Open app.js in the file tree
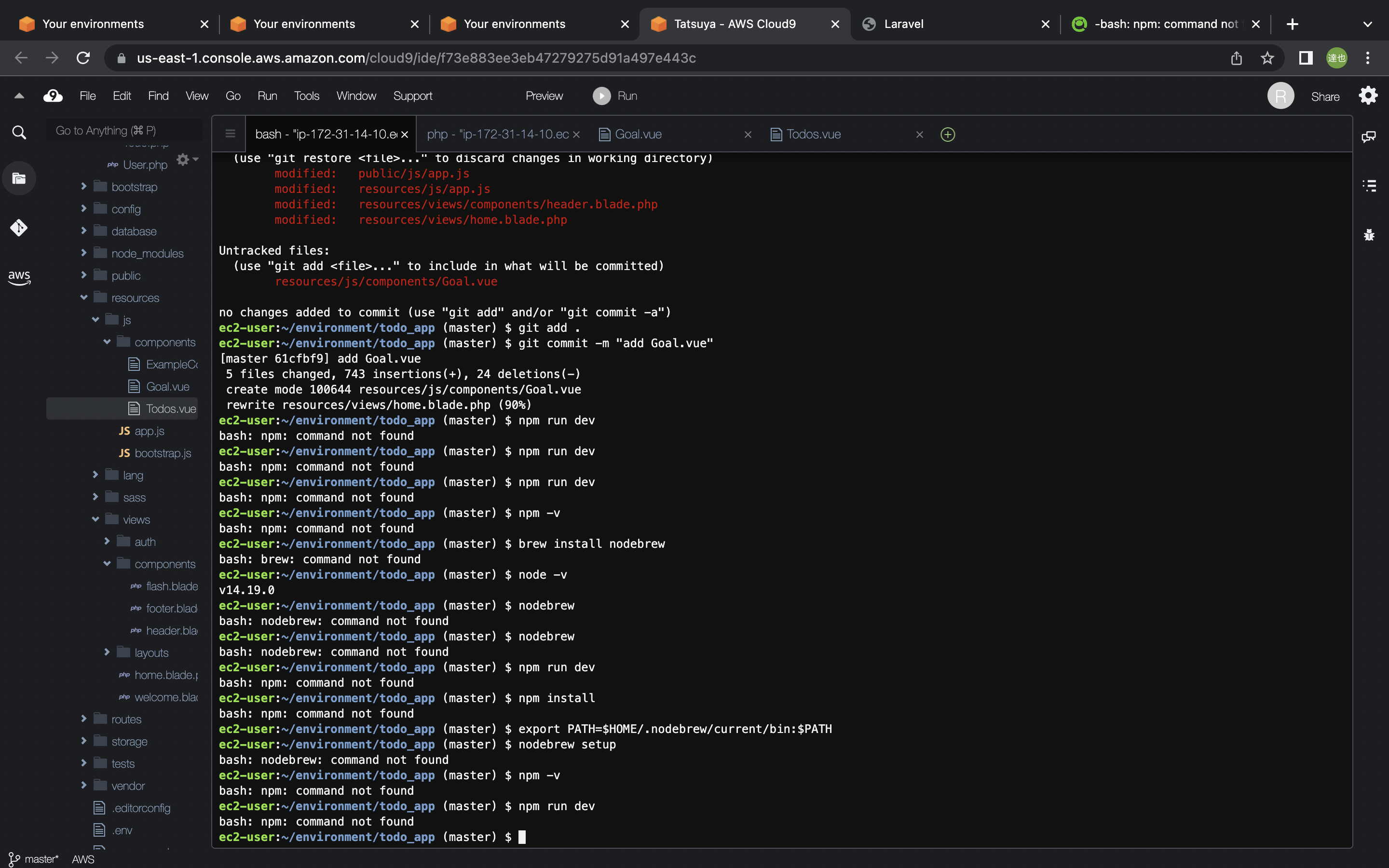The height and width of the screenshot is (868, 1389). pos(149,431)
